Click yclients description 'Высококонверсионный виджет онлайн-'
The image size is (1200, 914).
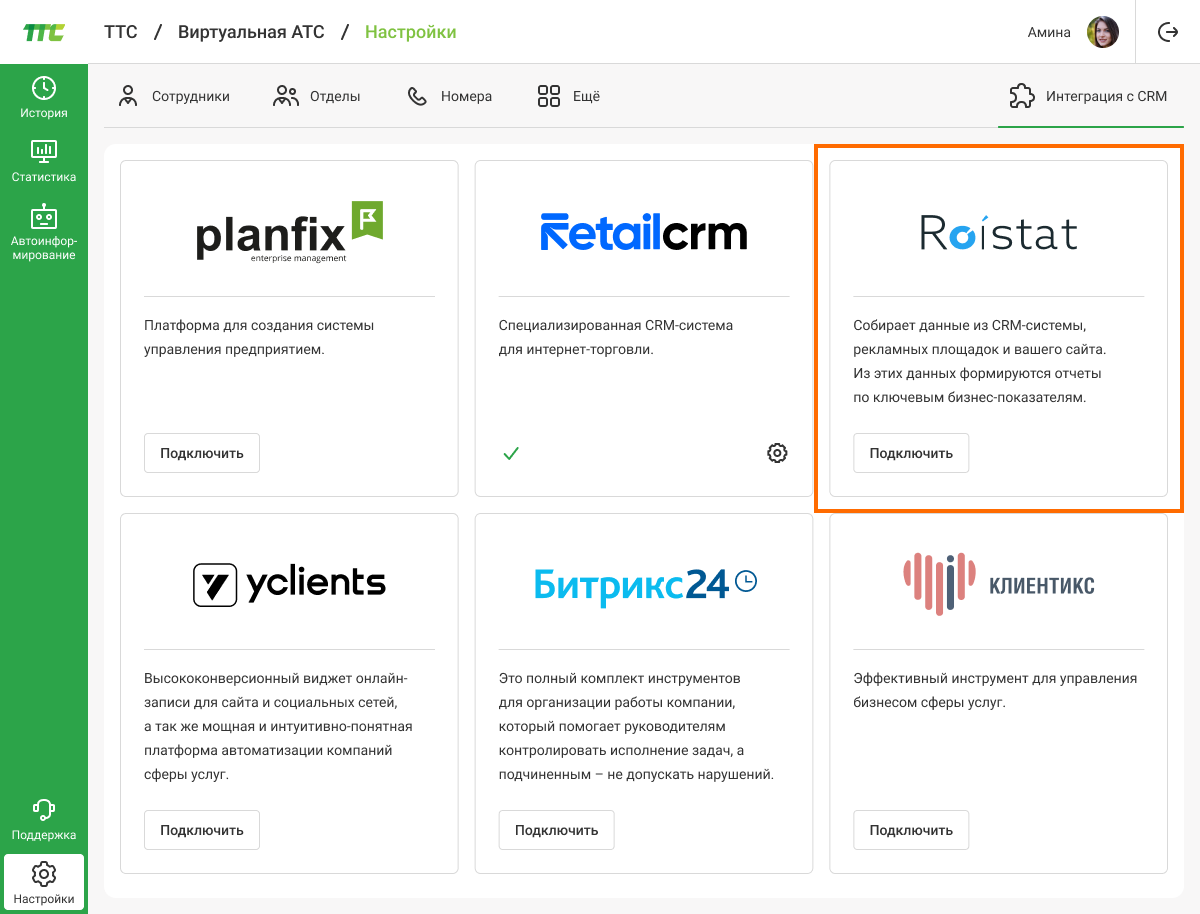[x=276, y=678]
